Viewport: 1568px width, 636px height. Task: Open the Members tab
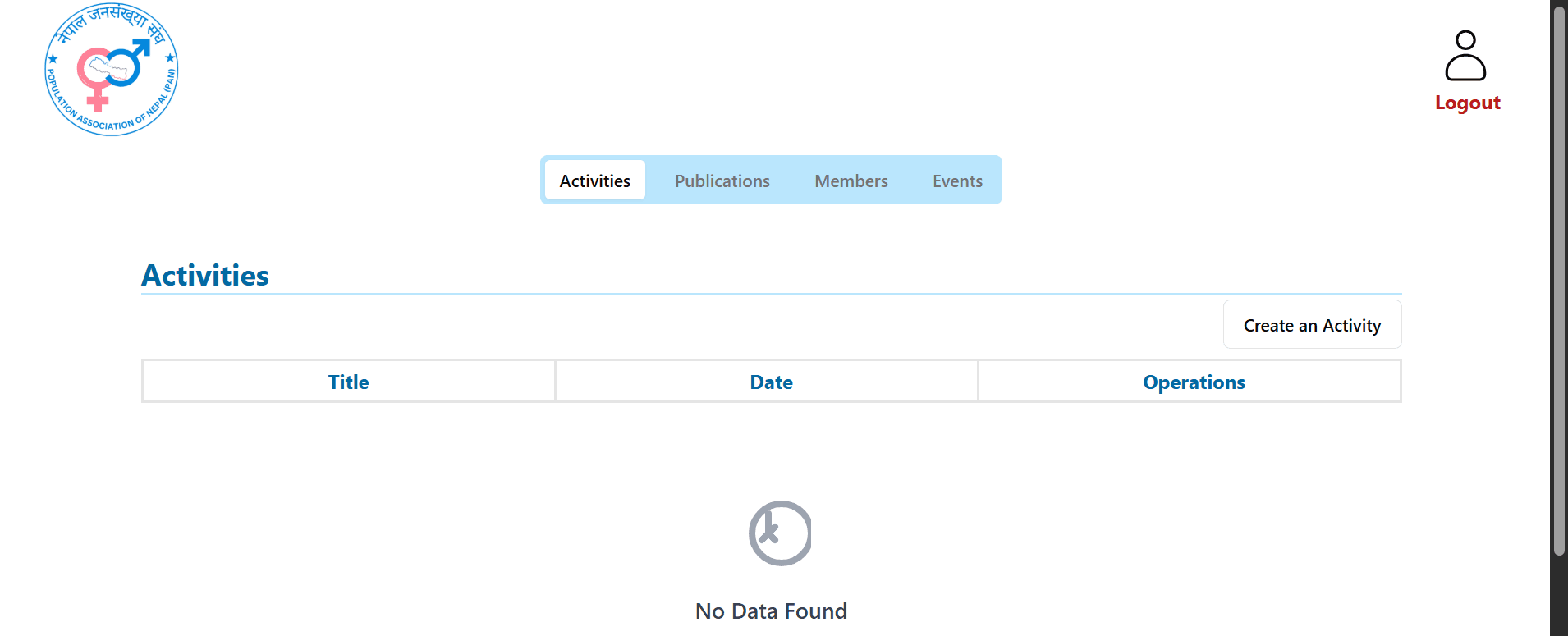pyautogui.click(x=850, y=181)
